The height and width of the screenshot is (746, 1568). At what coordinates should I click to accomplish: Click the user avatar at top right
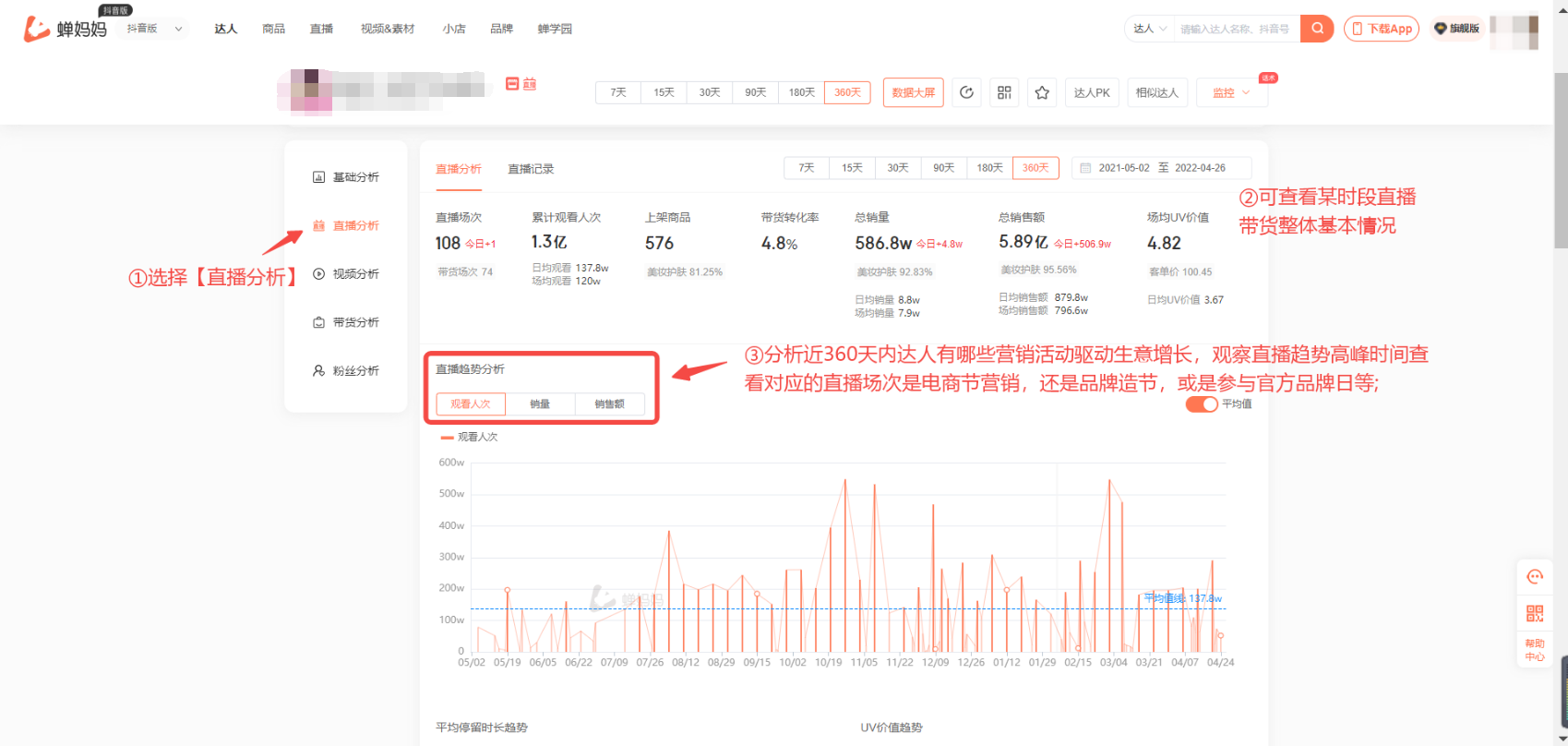point(1514,30)
